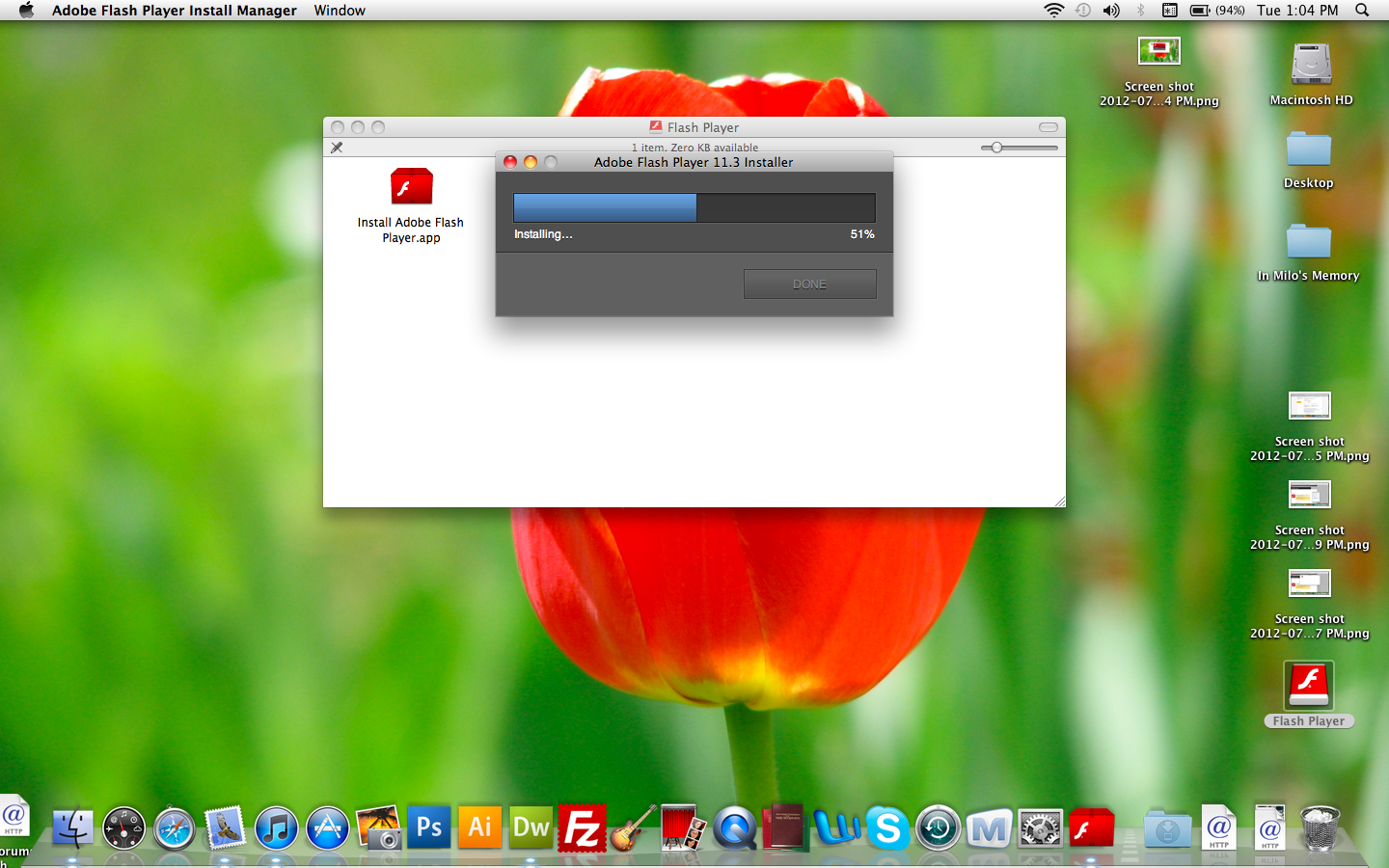The height and width of the screenshot is (868, 1389).
Task: Launch QuickTime Player from the dock
Action: (735, 828)
